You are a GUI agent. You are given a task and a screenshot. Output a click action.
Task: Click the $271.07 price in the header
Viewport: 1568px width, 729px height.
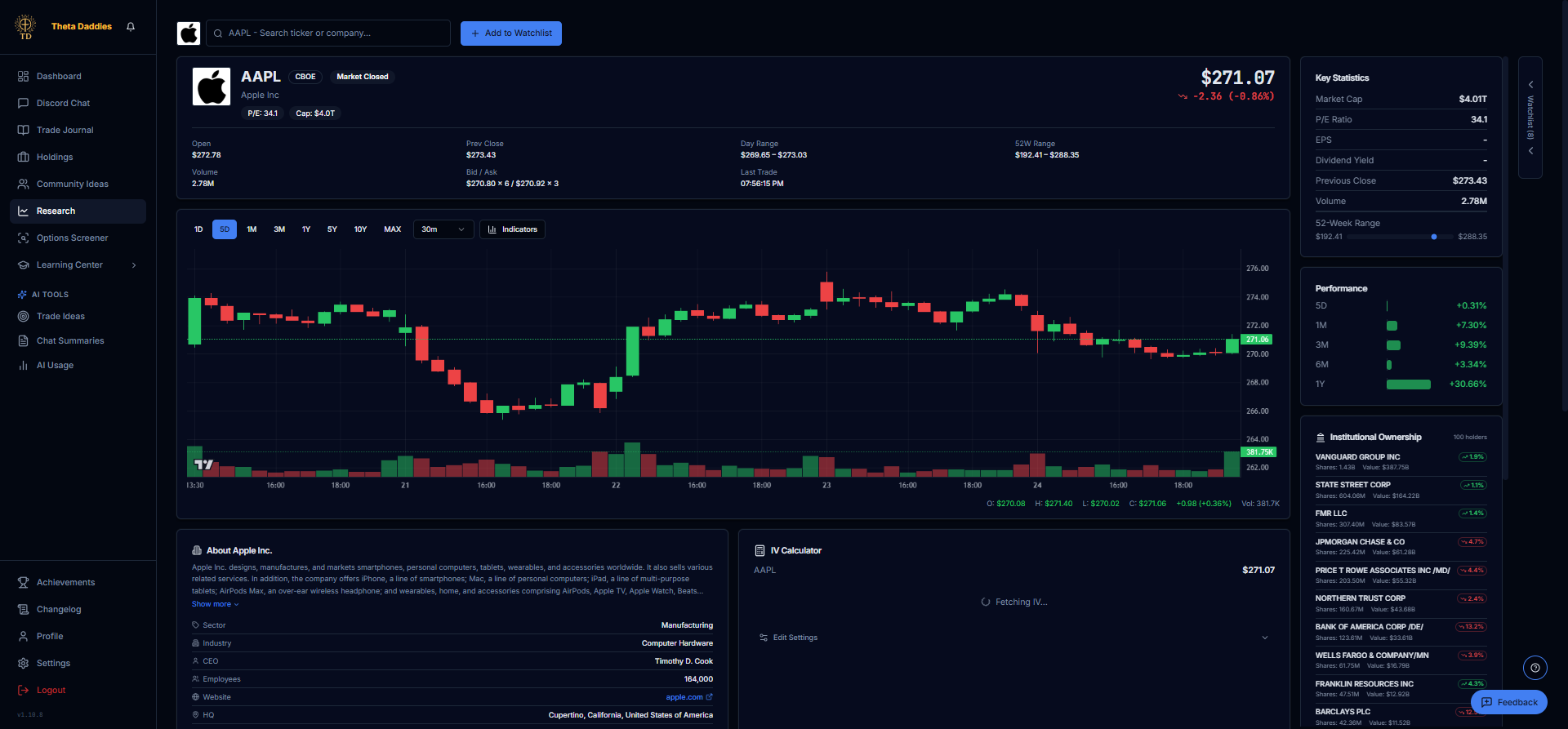click(1237, 78)
